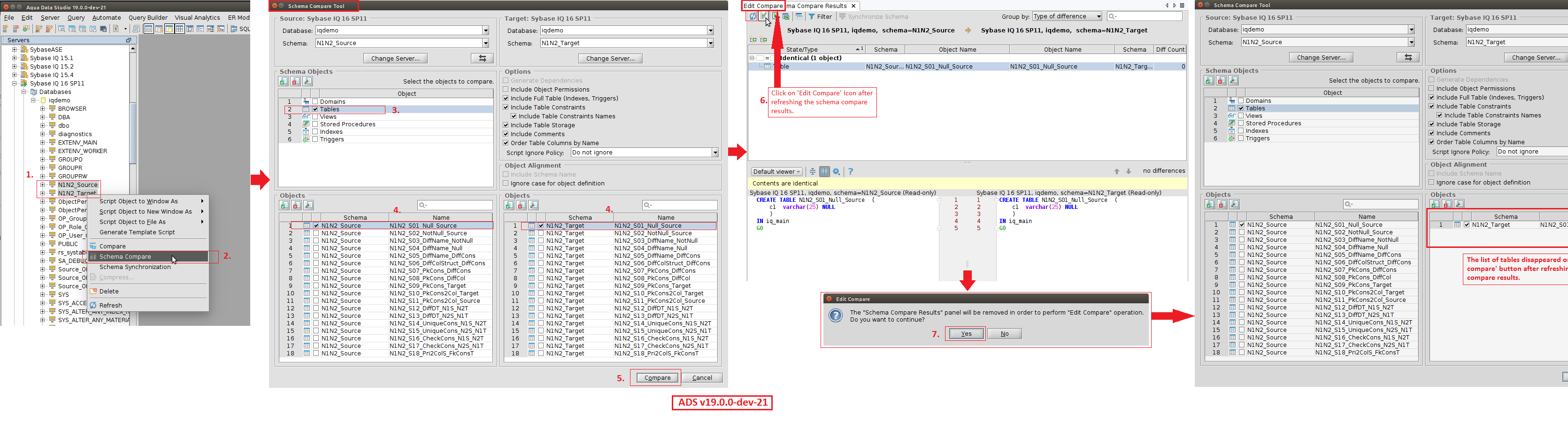
Task: Click deselect-all icon in right tool's source Objects pane
Action: tap(1222, 205)
